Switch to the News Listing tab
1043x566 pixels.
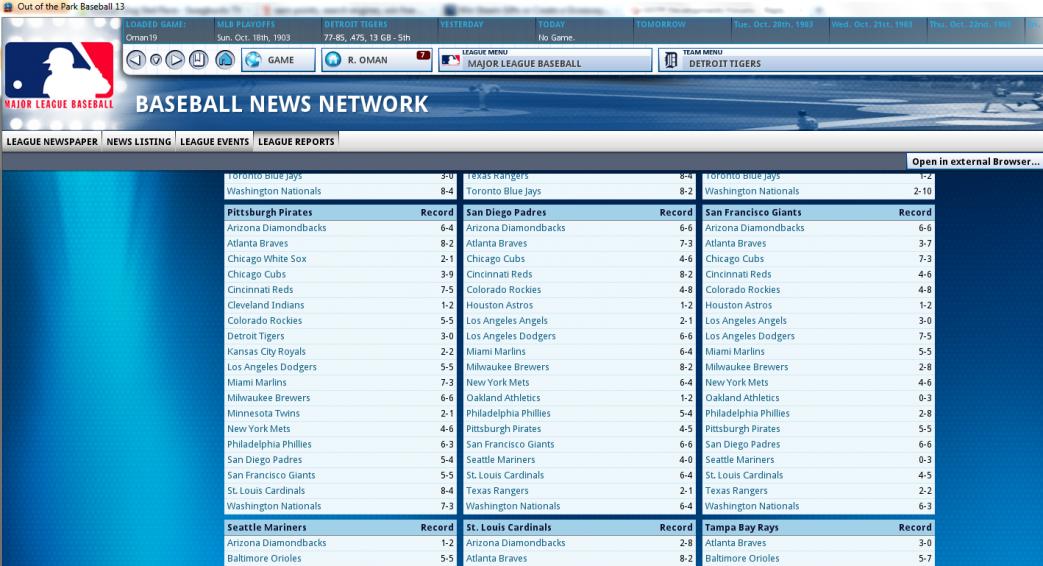click(x=138, y=142)
